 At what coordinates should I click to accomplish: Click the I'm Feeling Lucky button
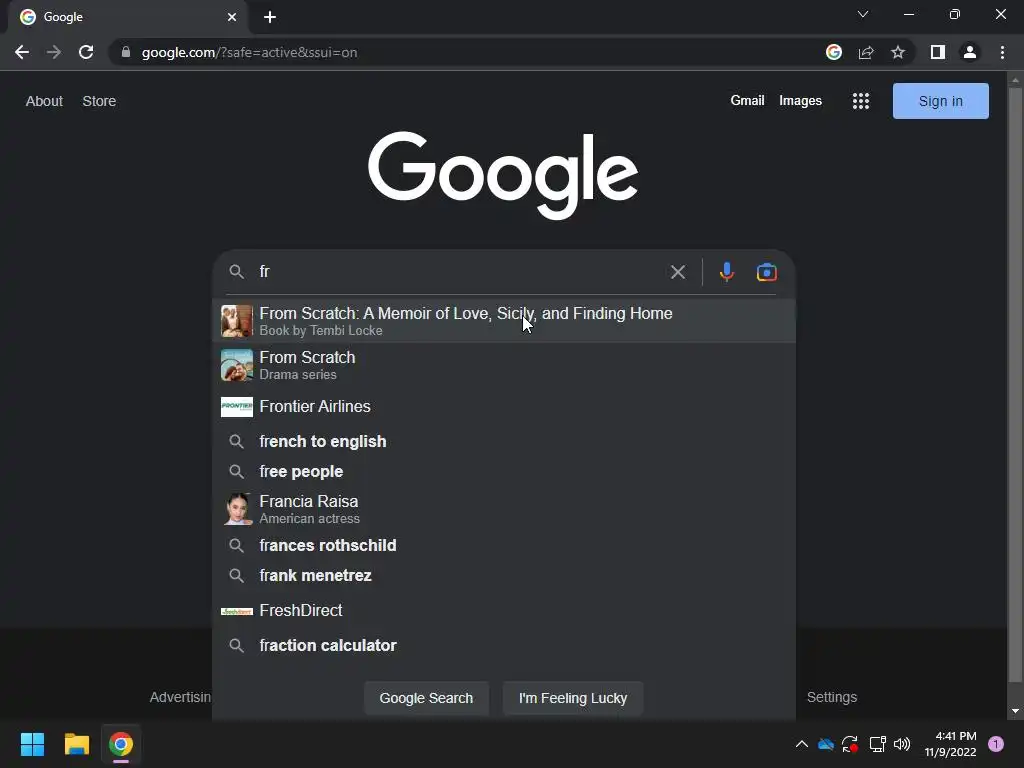click(573, 698)
